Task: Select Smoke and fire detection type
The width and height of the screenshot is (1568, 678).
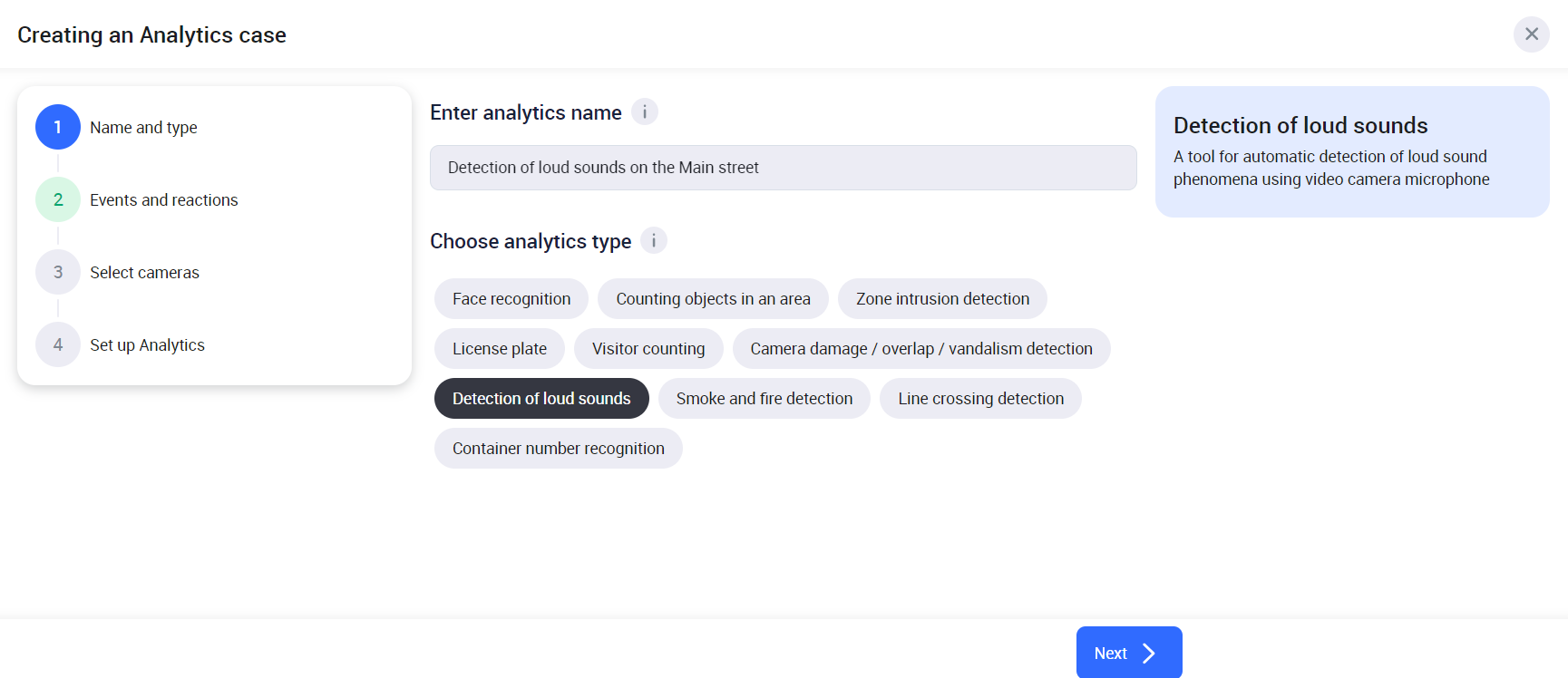Action: click(x=765, y=399)
